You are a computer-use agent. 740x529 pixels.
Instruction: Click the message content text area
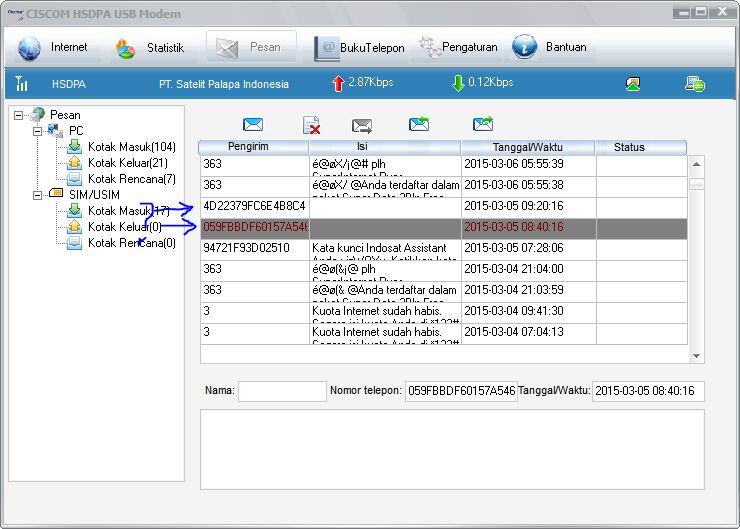pyautogui.click(x=452, y=449)
